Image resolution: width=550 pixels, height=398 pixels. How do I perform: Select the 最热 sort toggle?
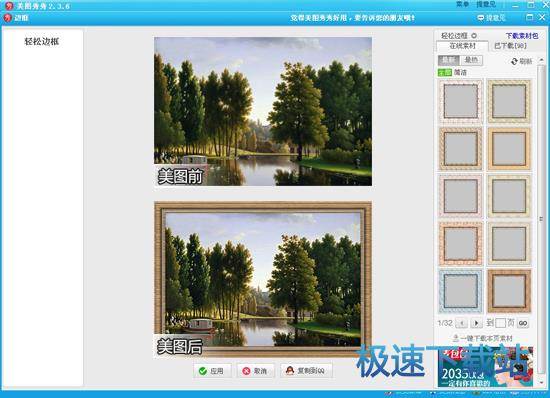click(x=471, y=60)
